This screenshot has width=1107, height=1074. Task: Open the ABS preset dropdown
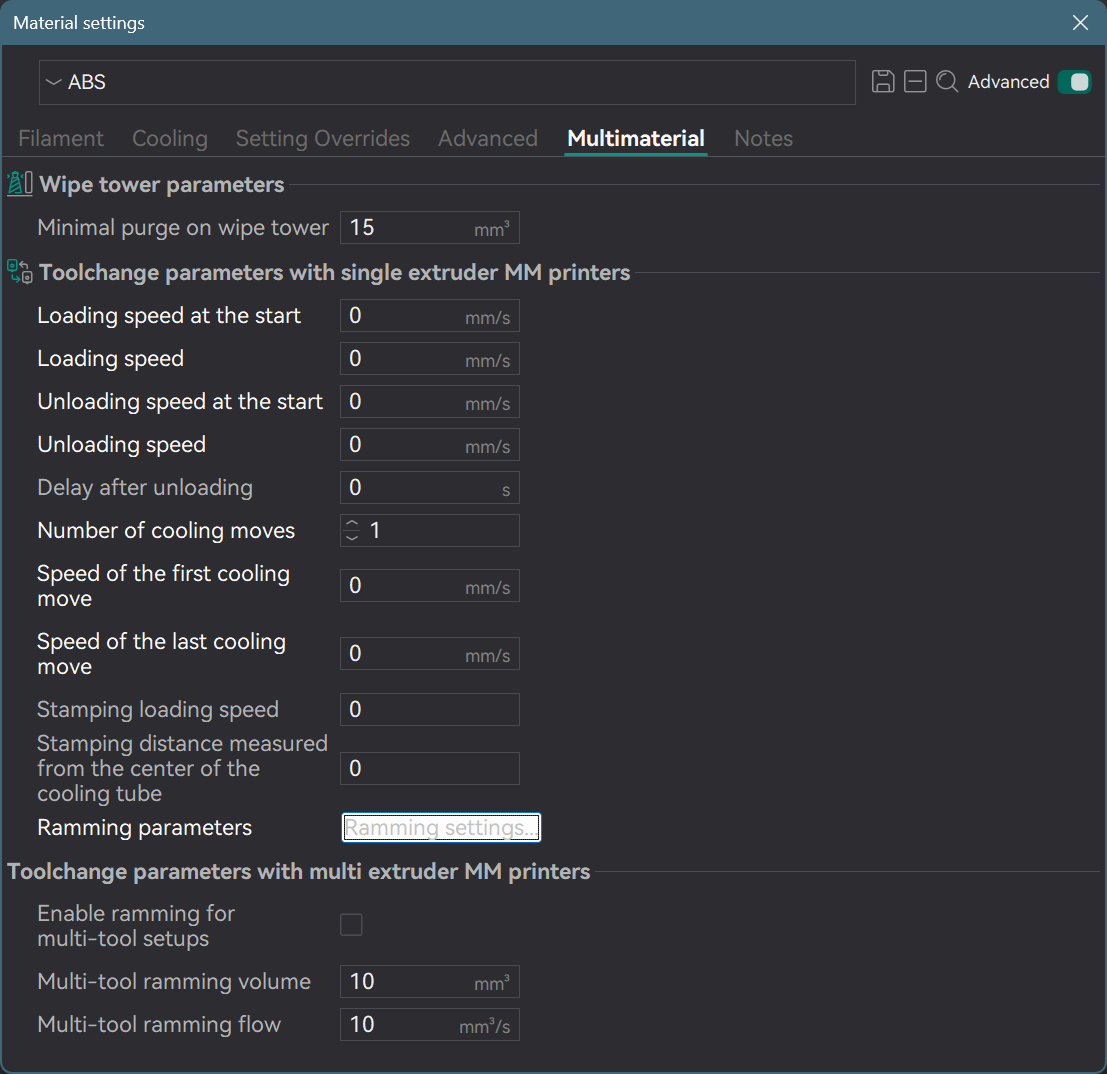51,82
